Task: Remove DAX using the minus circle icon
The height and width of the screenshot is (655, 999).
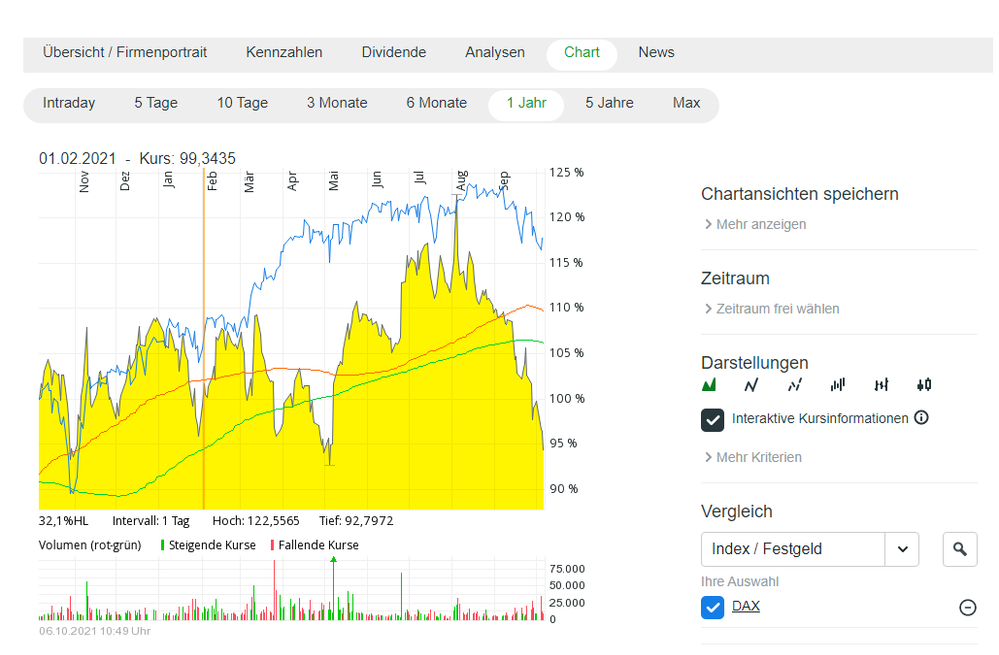Action: [966, 606]
